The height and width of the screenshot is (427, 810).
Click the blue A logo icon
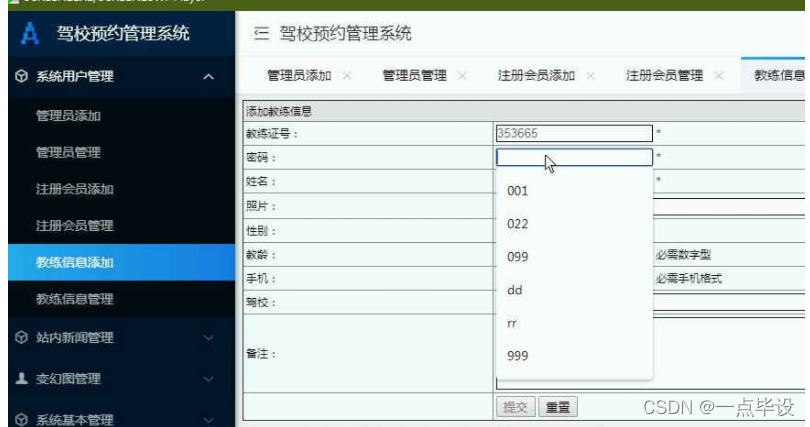pos(30,34)
